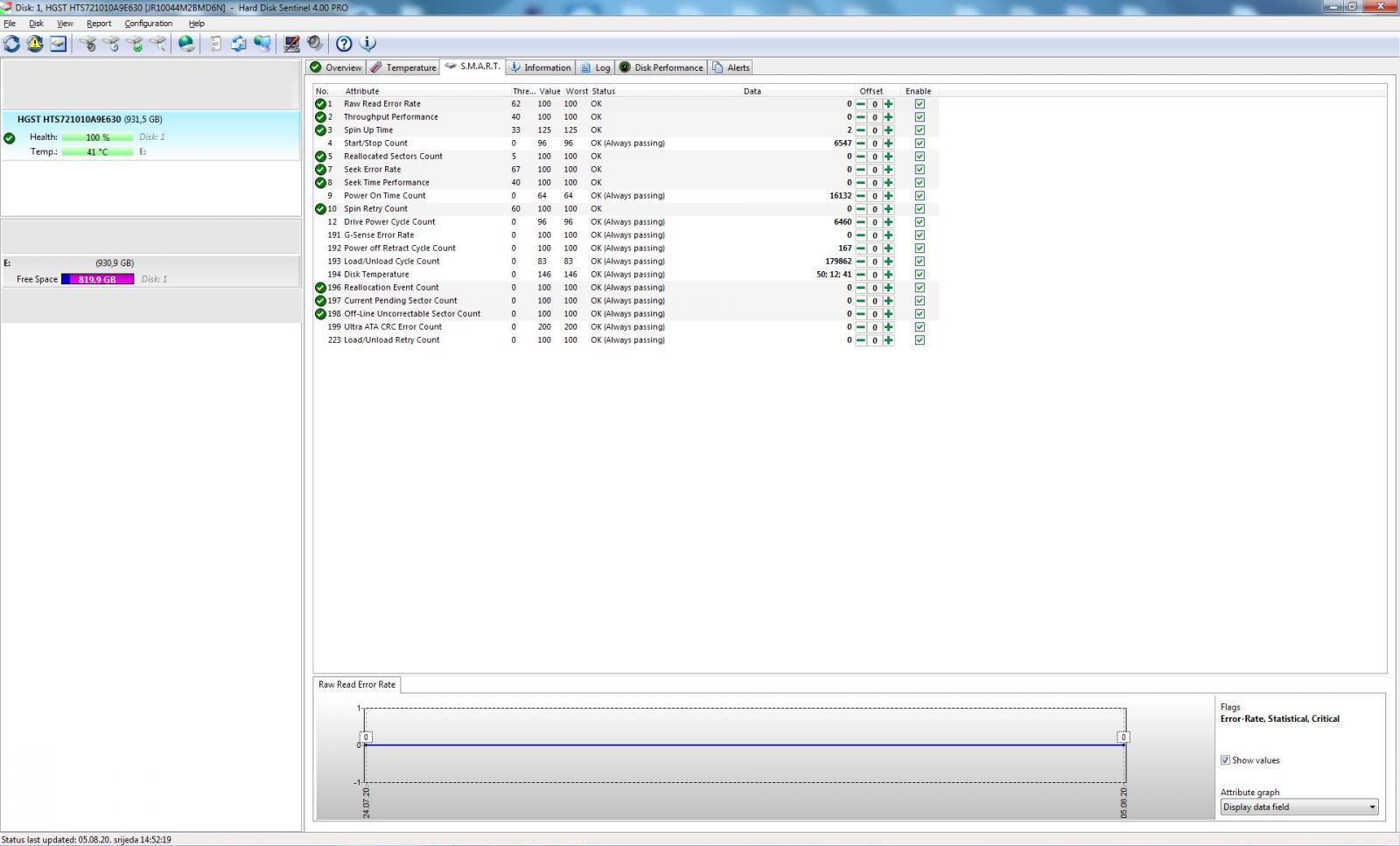
Task: Open help with the question mark icon
Action: (344, 43)
